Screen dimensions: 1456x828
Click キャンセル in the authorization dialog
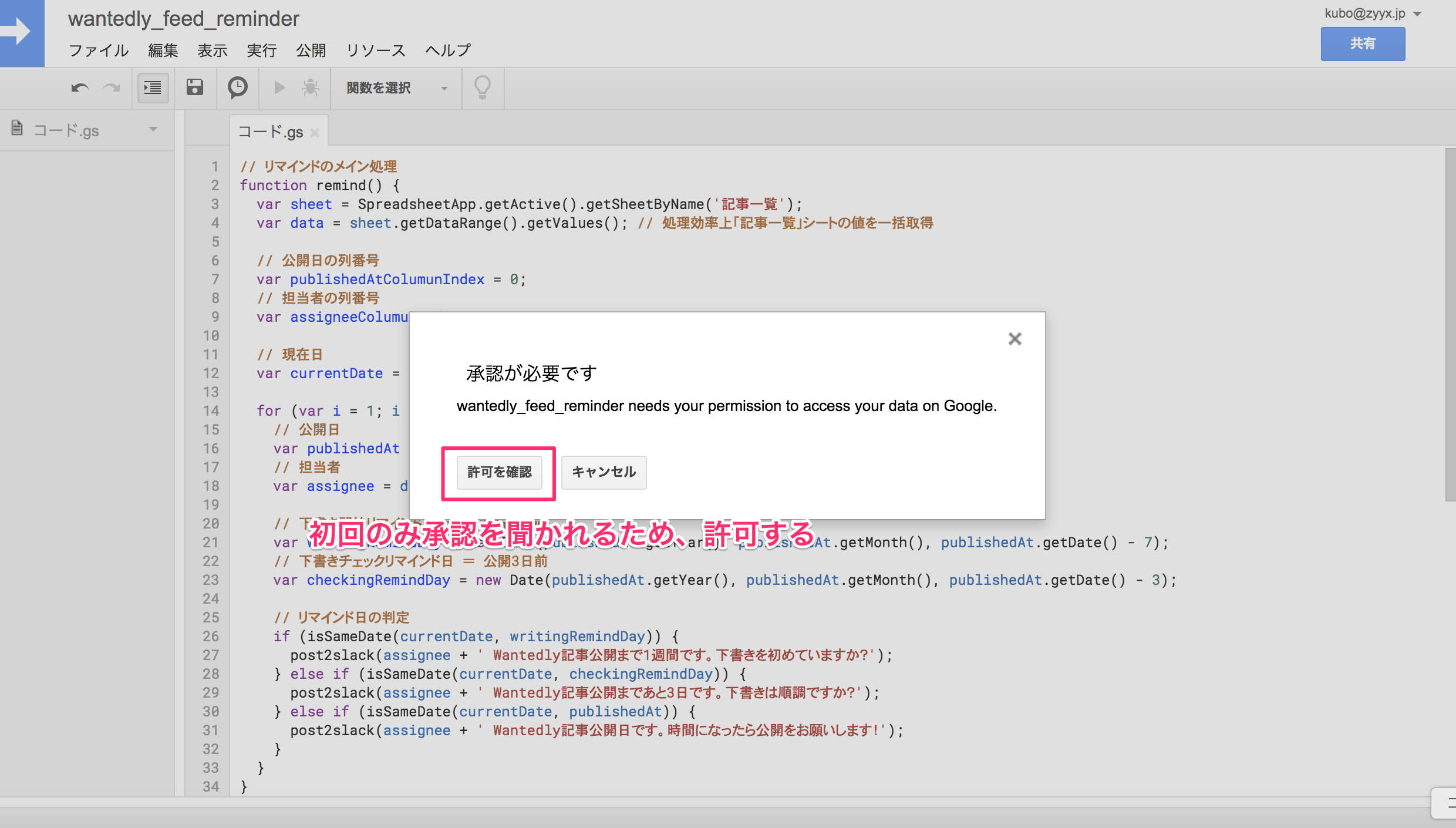point(604,472)
